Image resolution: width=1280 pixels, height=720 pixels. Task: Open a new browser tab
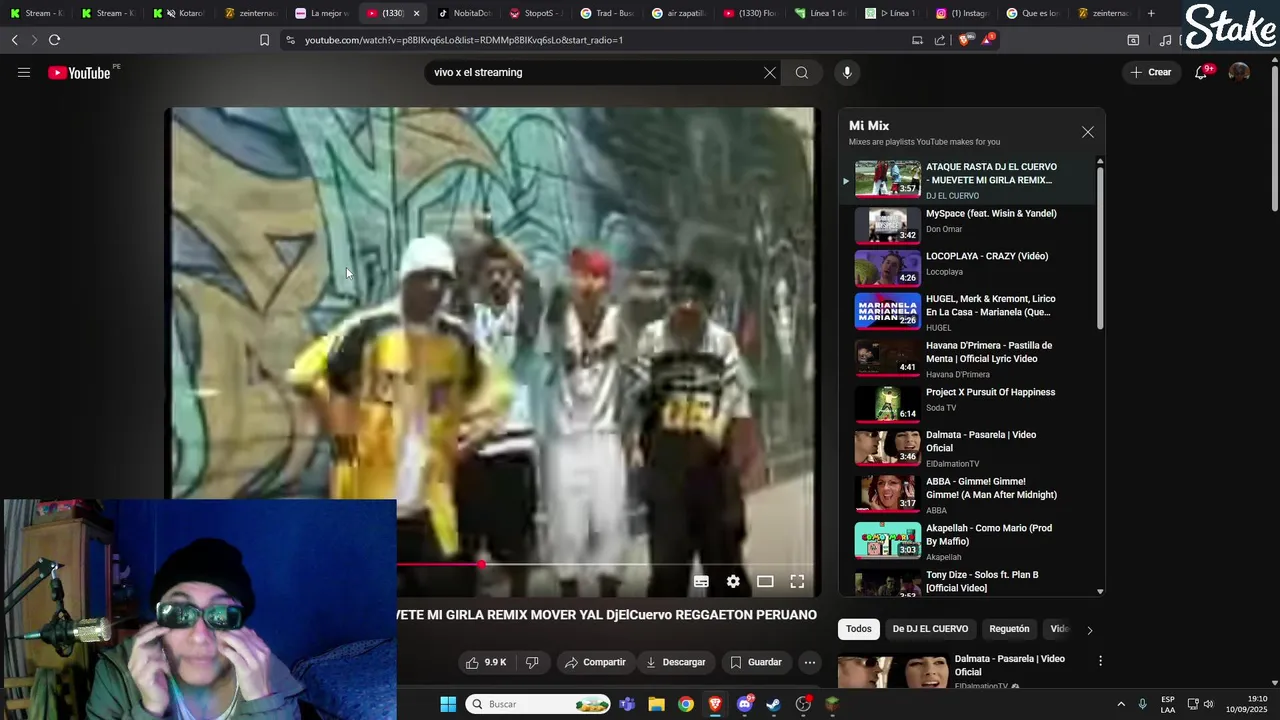pyautogui.click(x=1151, y=13)
